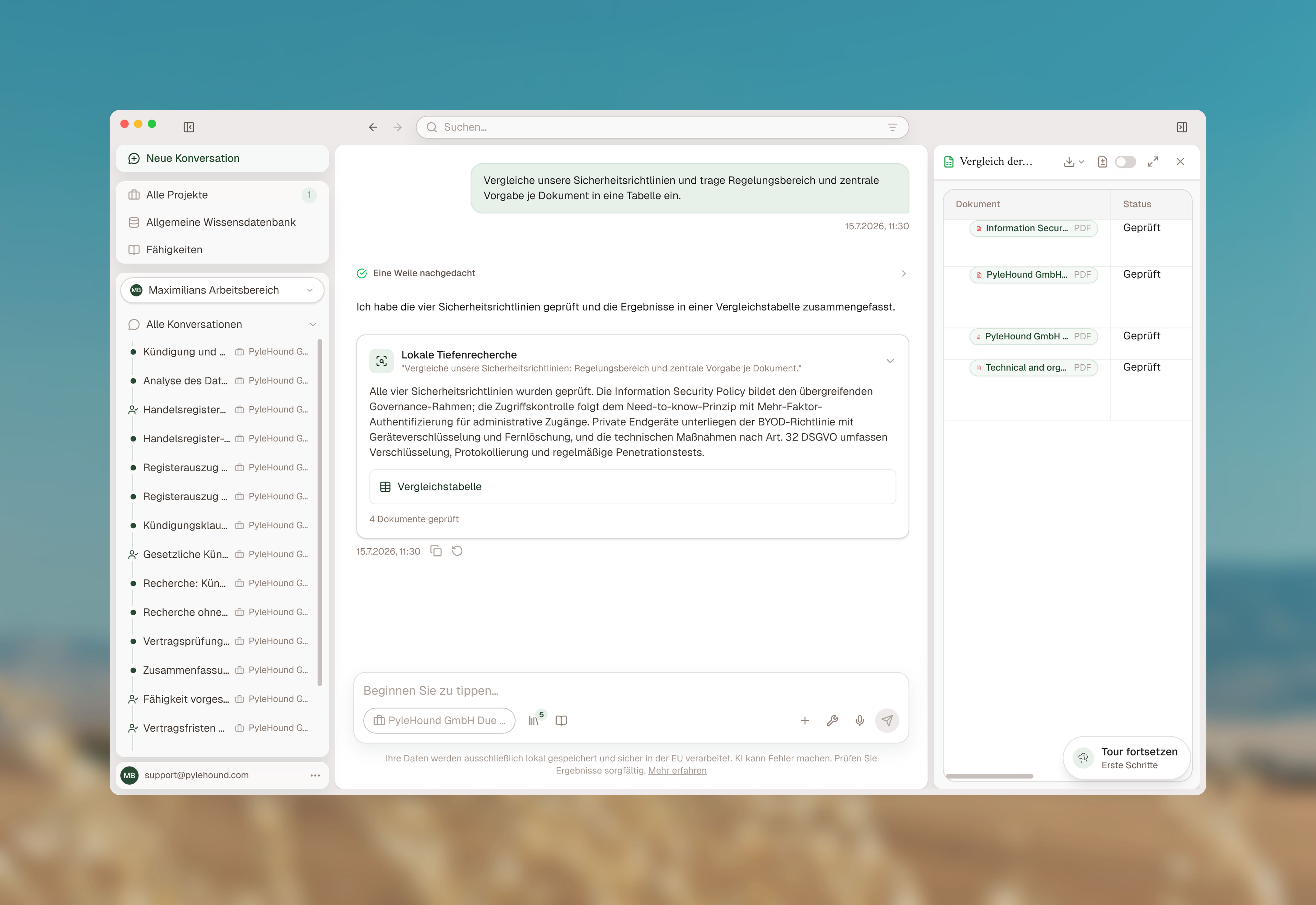This screenshot has width=1316, height=905.
Task: Continue the tour via Tour fortsetzen
Action: point(1127,758)
